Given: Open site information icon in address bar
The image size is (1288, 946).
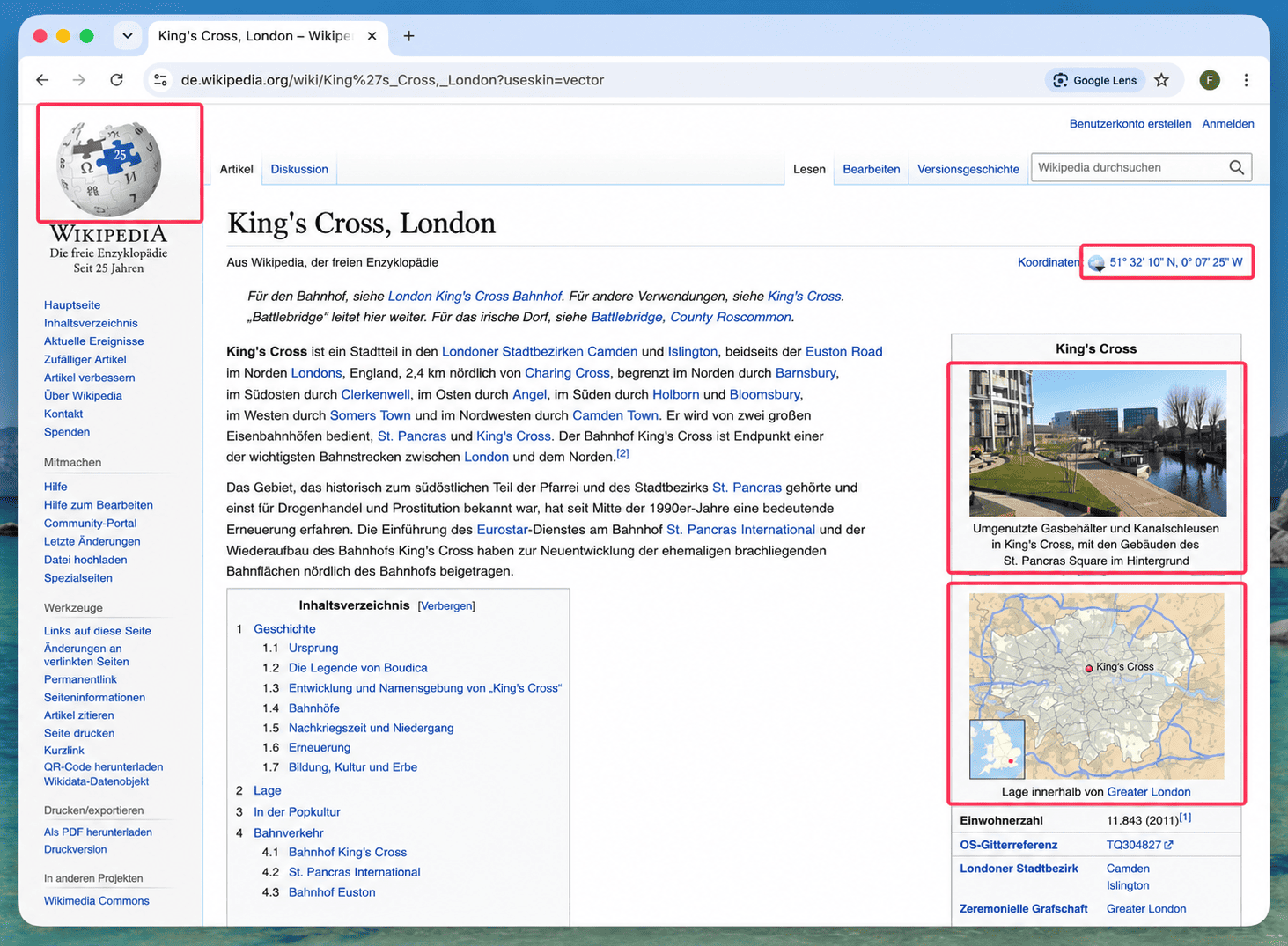Looking at the screenshot, I should (160, 80).
